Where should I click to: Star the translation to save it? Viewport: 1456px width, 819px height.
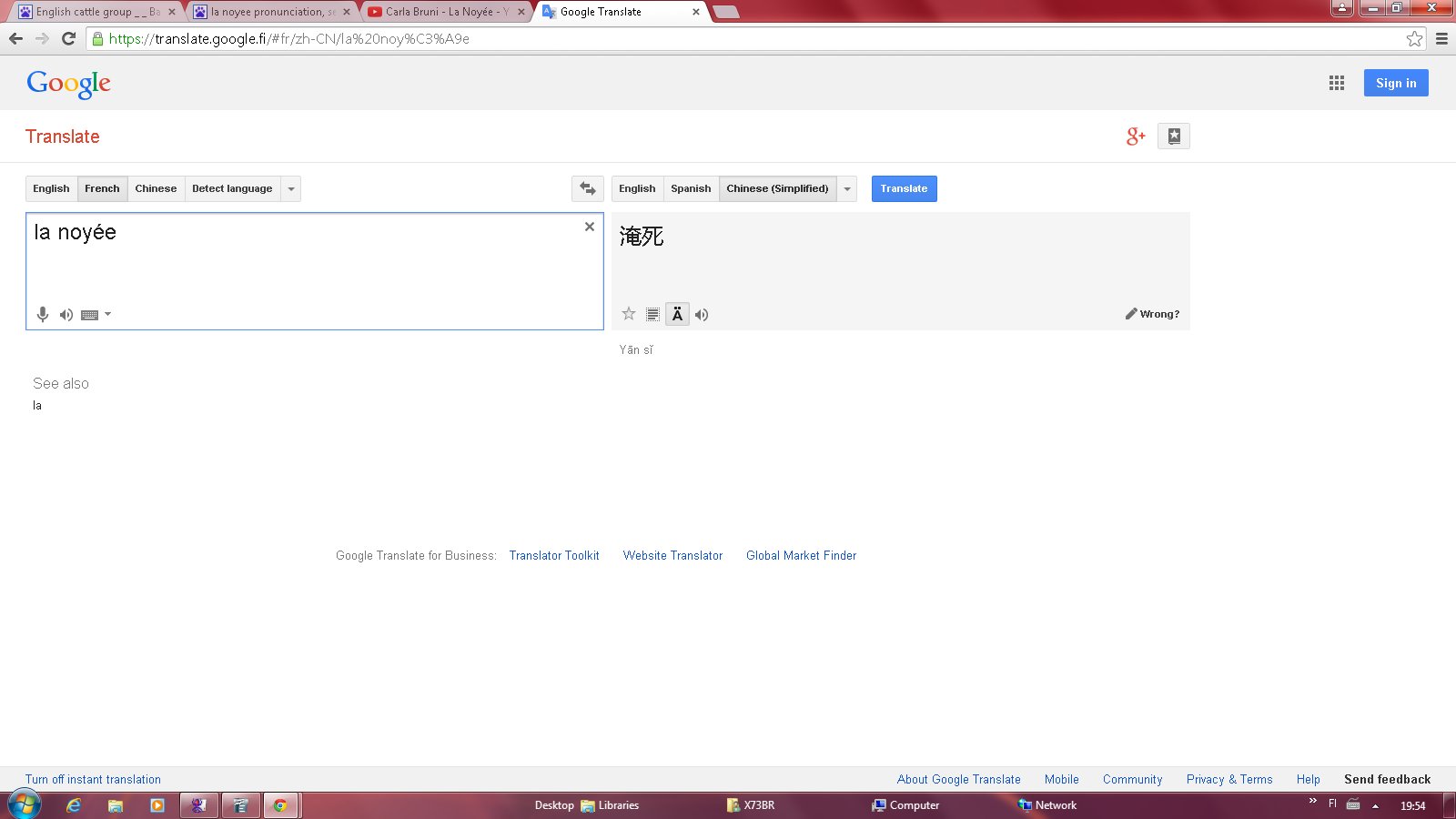629,314
